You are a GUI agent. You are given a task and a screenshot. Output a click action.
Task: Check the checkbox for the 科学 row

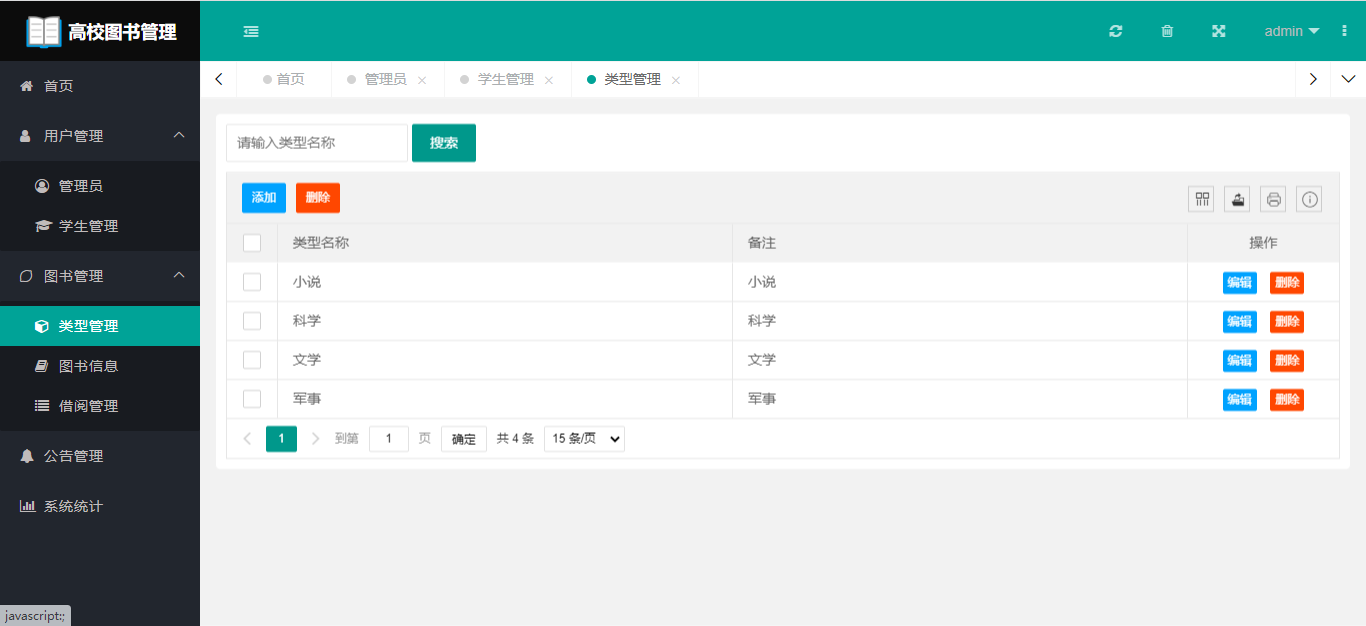click(x=252, y=321)
